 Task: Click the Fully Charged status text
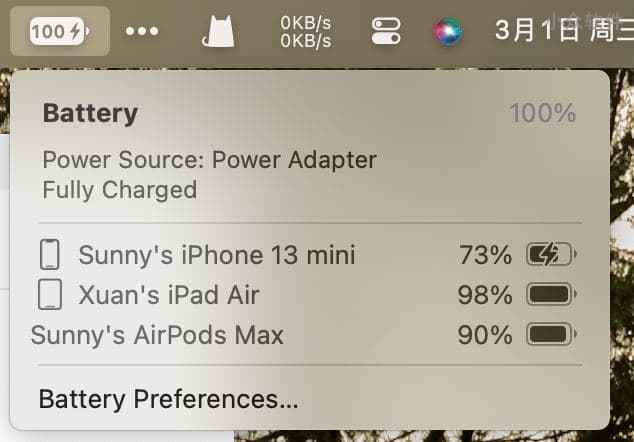(x=120, y=190)
